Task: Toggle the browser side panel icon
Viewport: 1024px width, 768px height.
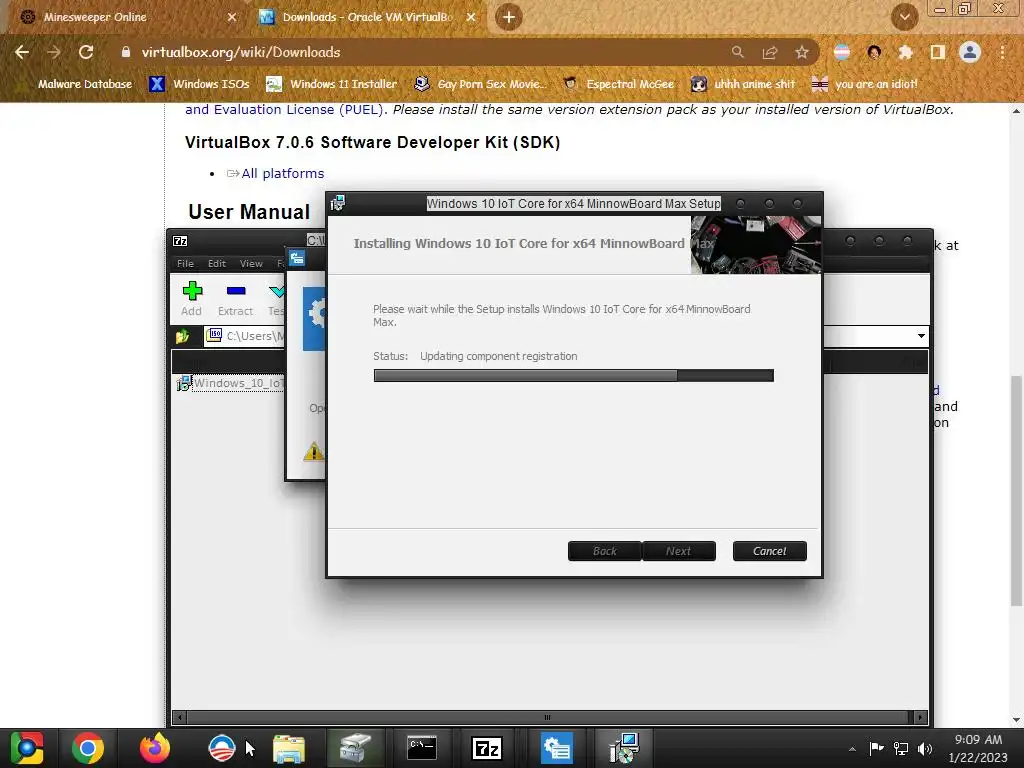Action: 938,52
